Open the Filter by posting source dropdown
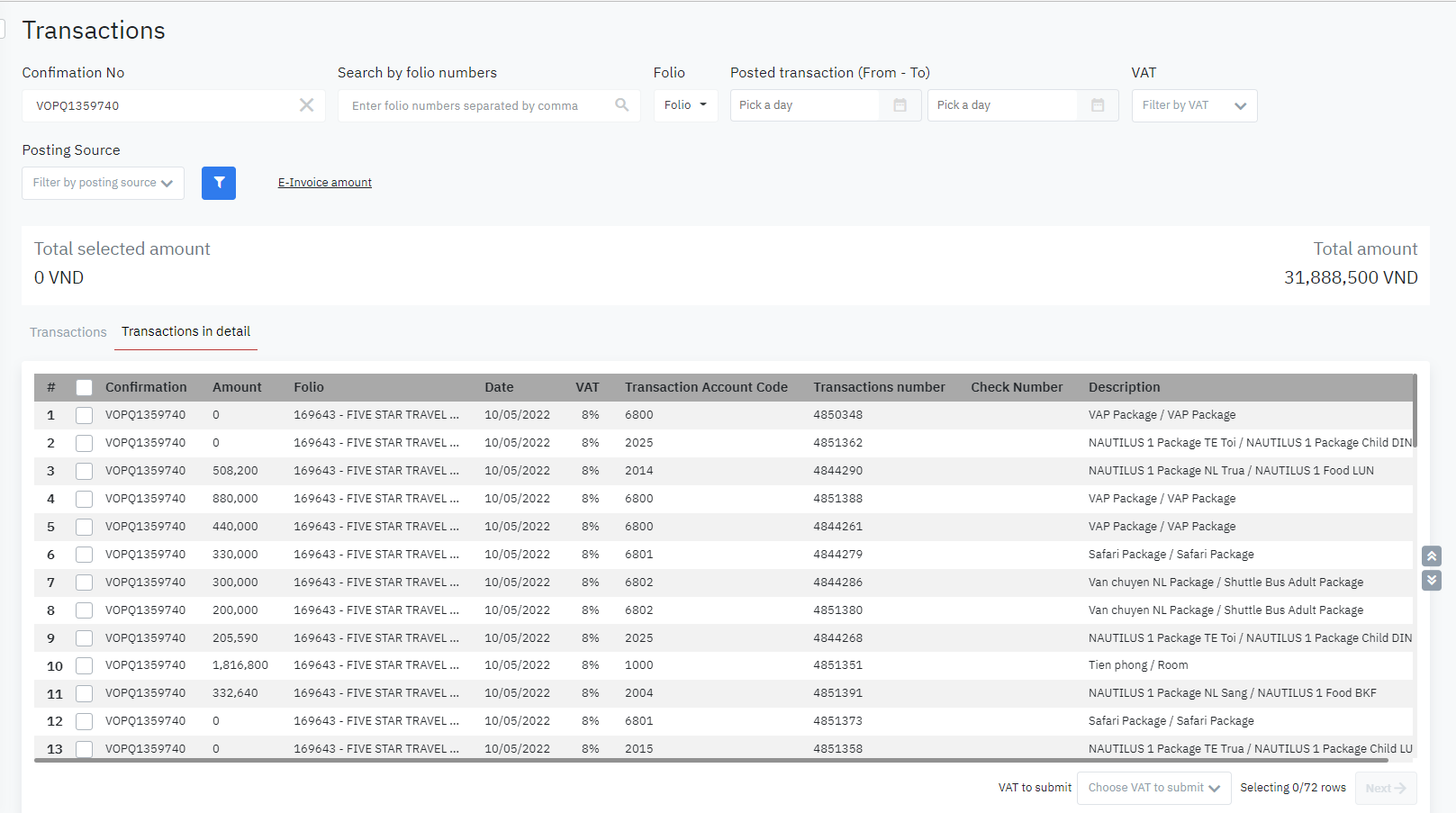This screenshot has height=813, width=1456. point(103,183)
